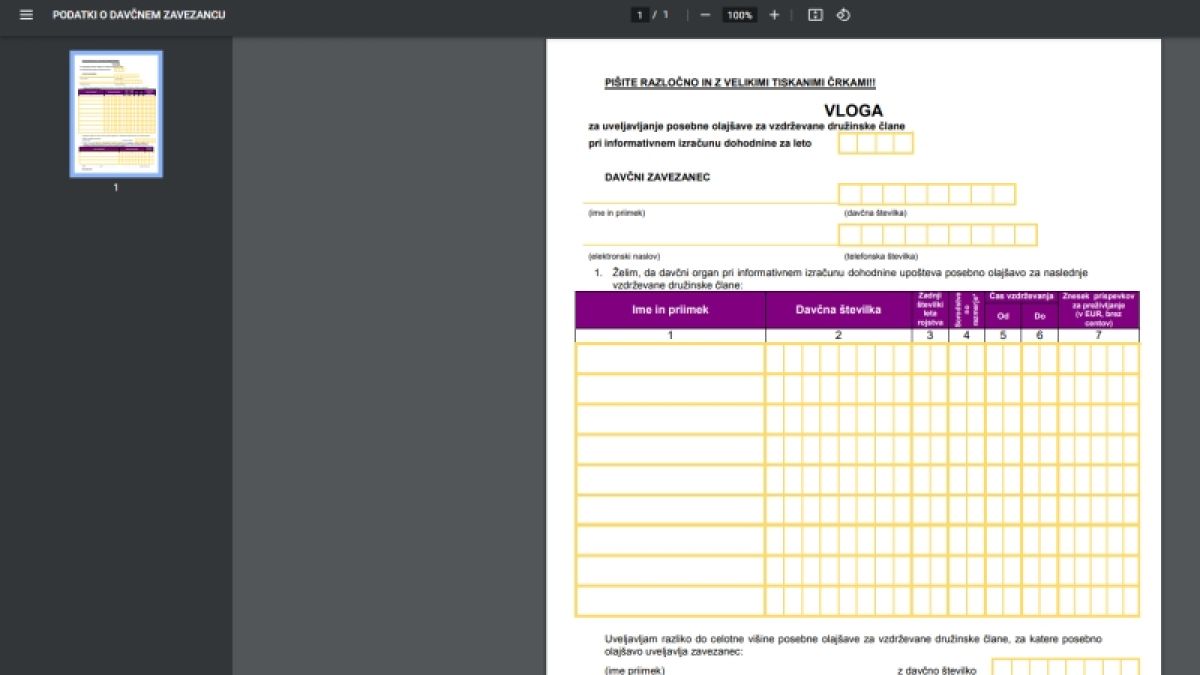
Task: Rotate the document counterclockwise
Action: (x=843, y=15)
